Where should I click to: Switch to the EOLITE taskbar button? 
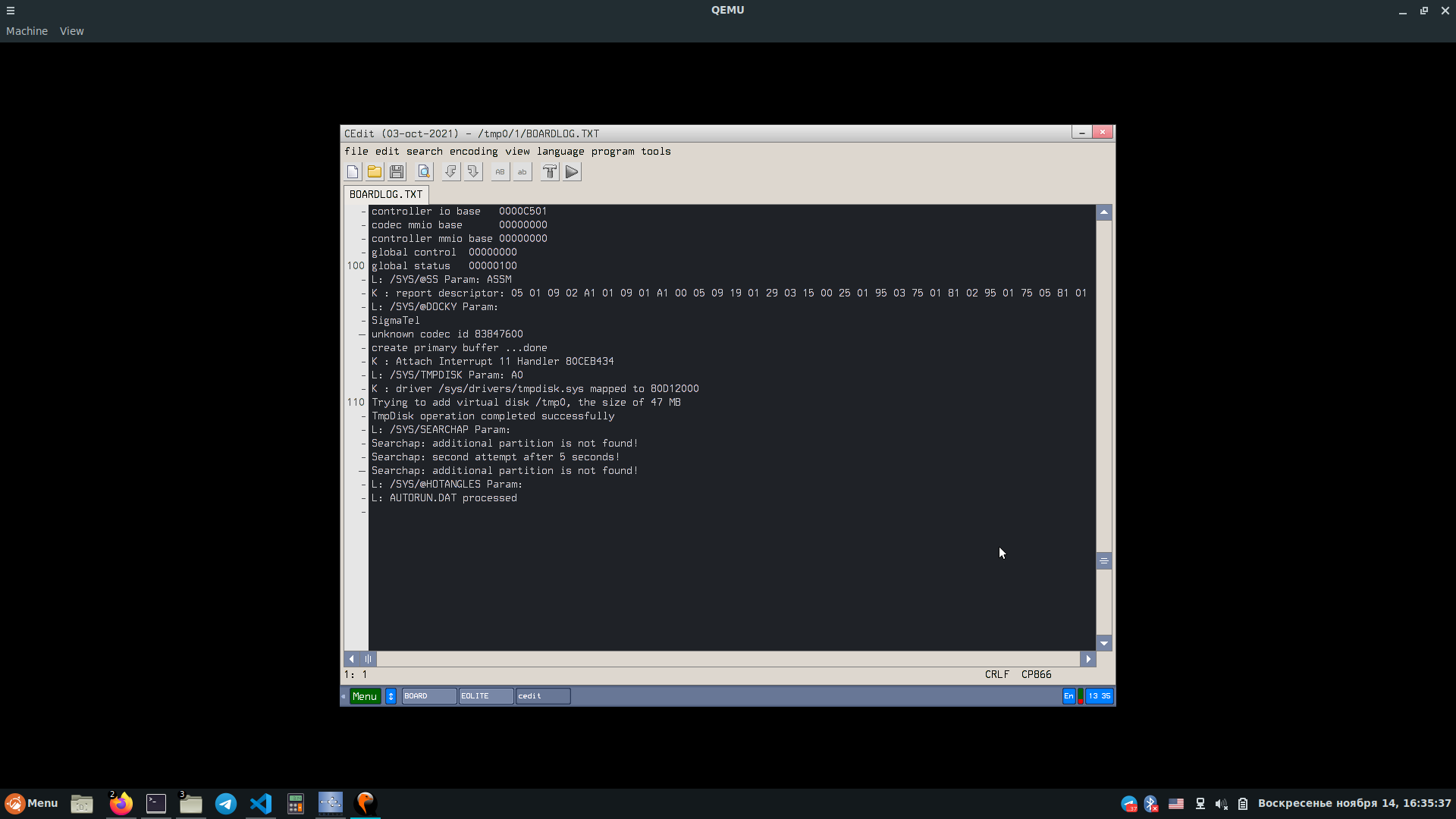click(485, 696)
